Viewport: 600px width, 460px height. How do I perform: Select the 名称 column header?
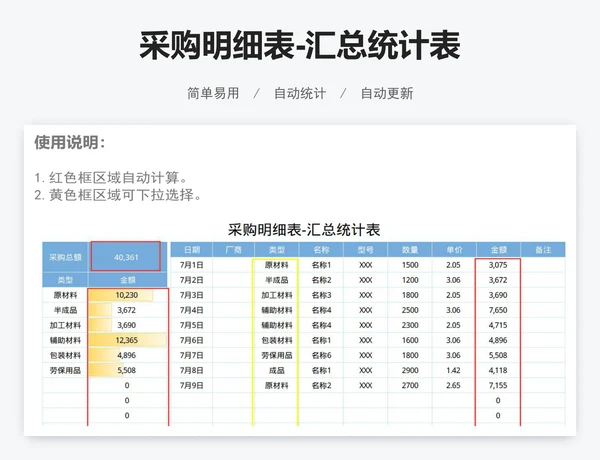[x=321, y=250]
